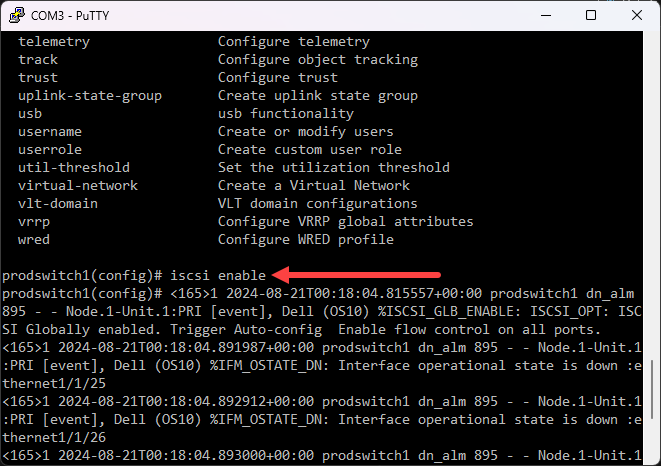Click the empty scrollbar track above the thumb

(x=651, y=200)
